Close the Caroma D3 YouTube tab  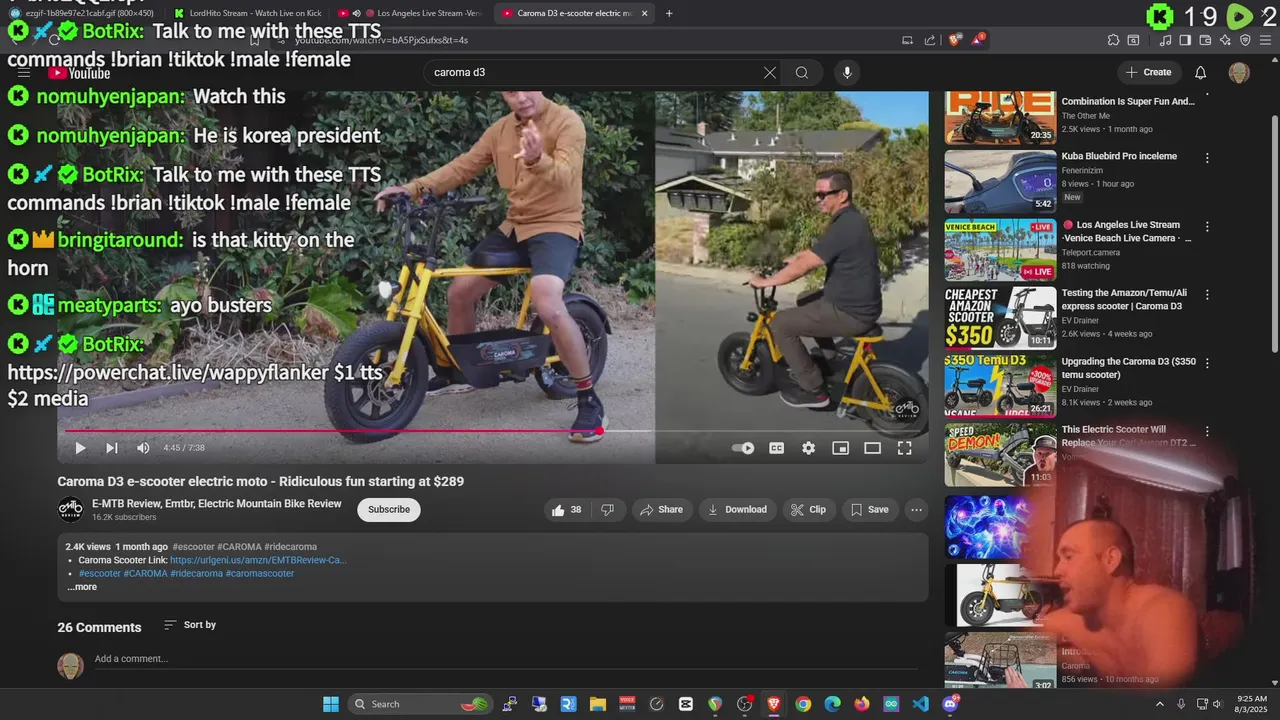[644, 14]
